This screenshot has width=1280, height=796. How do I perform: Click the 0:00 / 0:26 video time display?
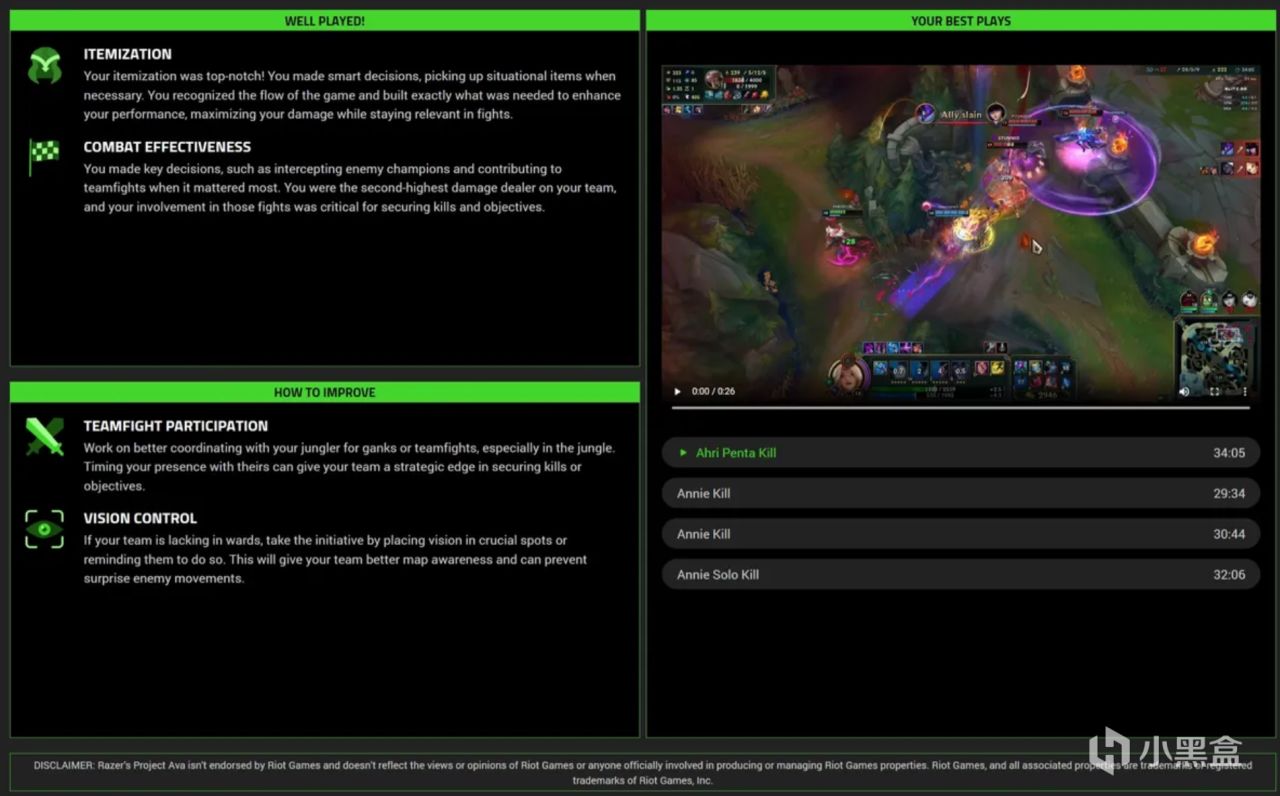(x=713, y=391)
